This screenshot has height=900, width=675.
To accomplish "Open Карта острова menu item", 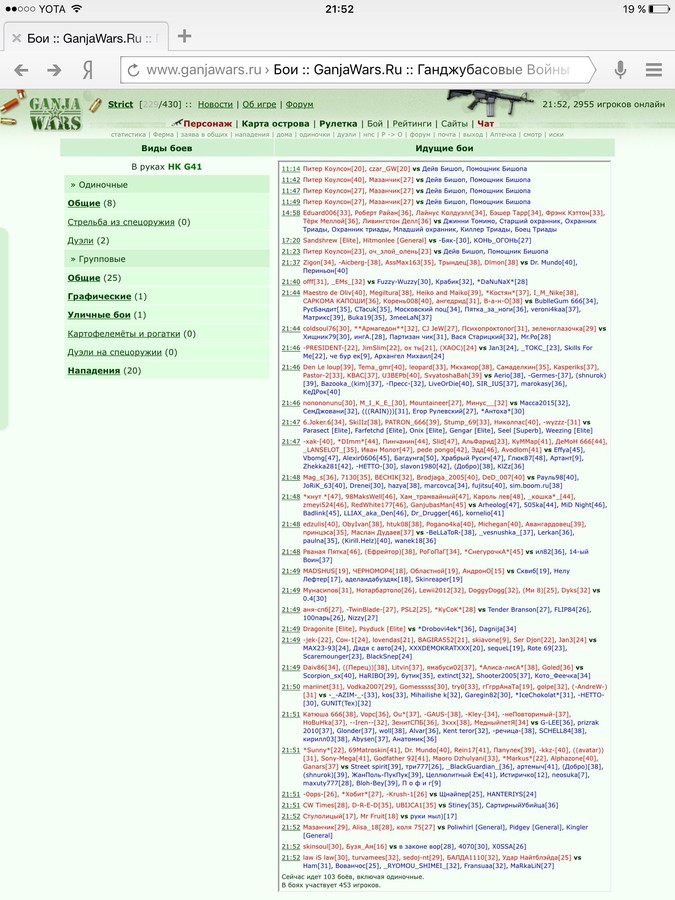I will pyautogui.click(x=276, y=123).
